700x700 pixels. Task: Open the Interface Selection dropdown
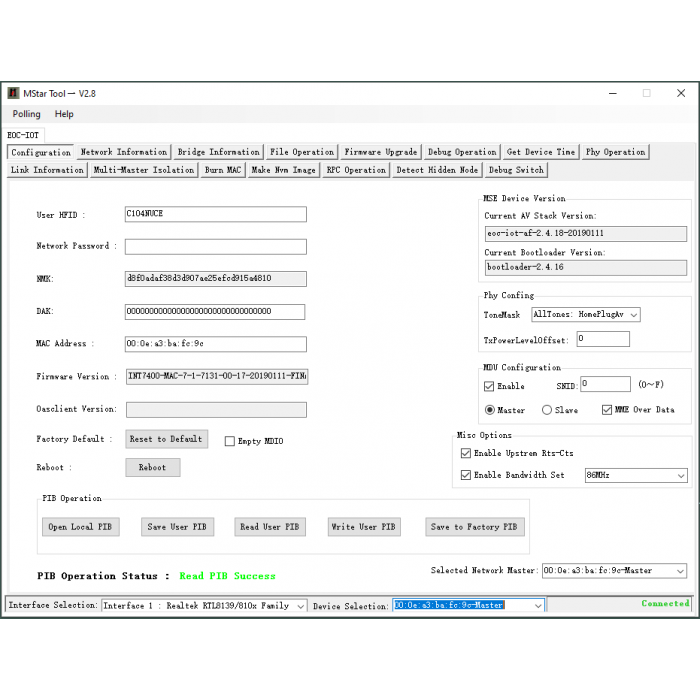299,605
